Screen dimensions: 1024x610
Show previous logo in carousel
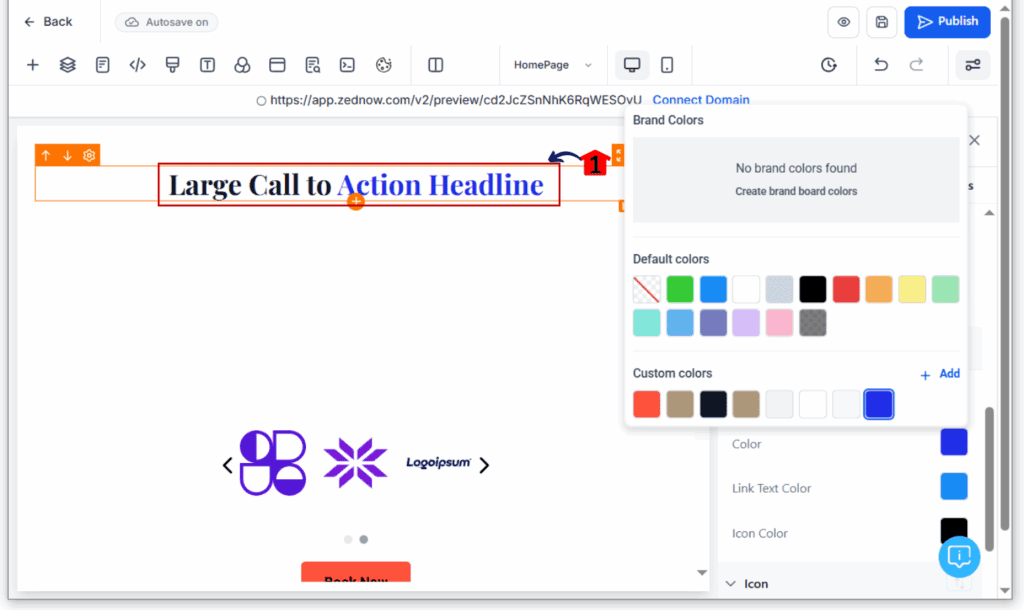point(227,465)
